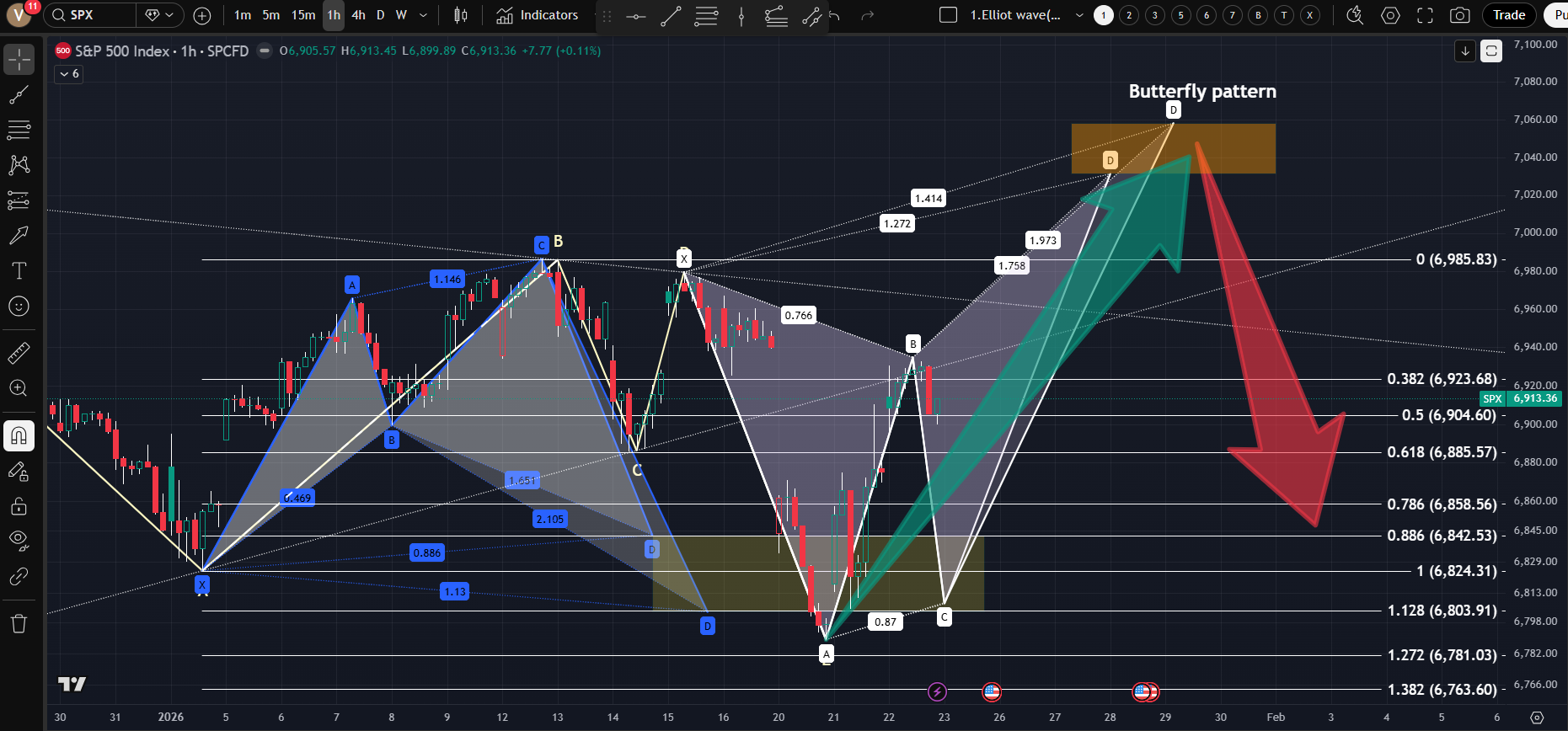Switch to the 4h timeframe
Viewport: 1568px width, 731px height.
[x=358, y=15]
